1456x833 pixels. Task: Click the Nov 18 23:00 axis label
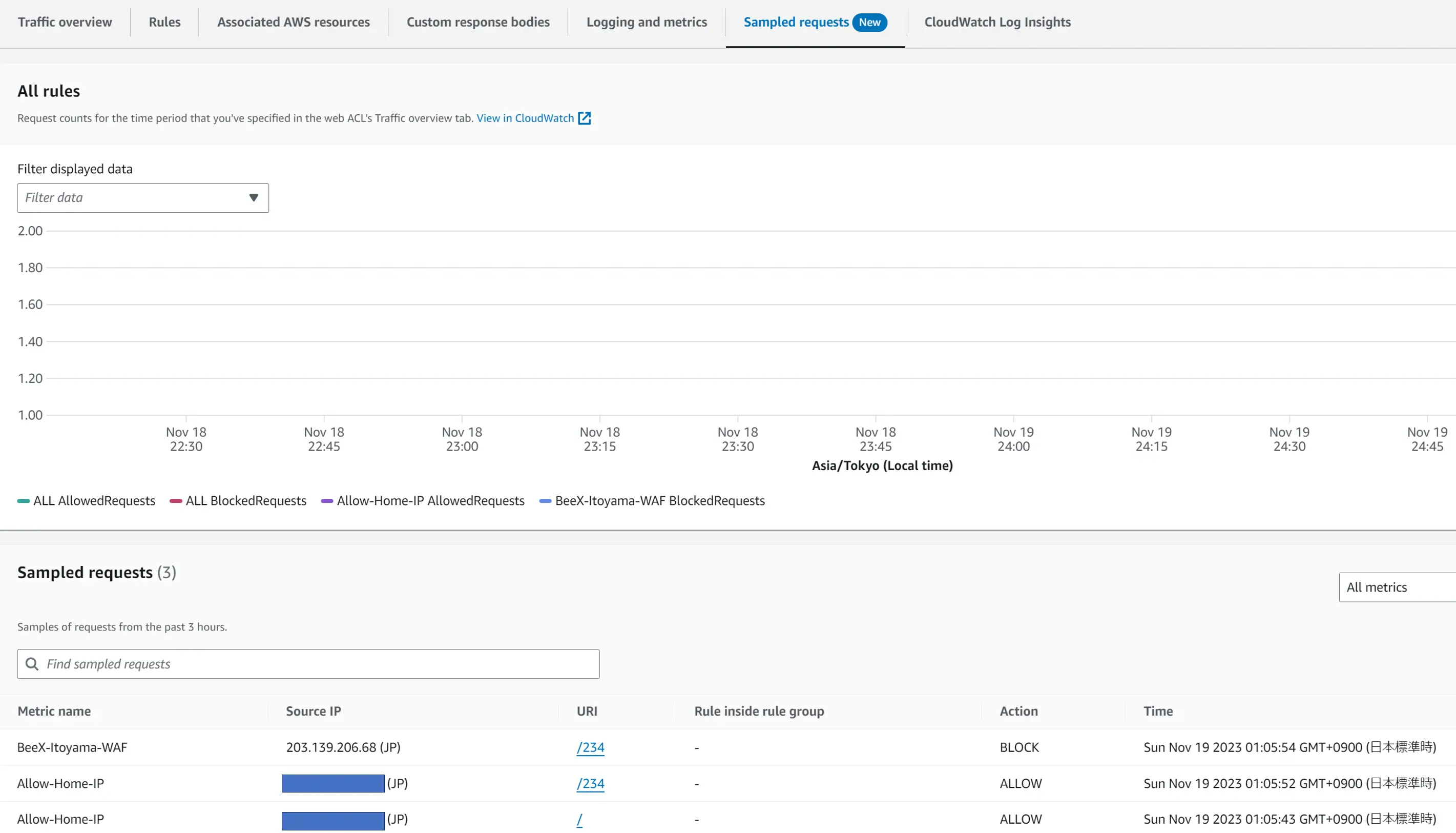click(462, 439)
